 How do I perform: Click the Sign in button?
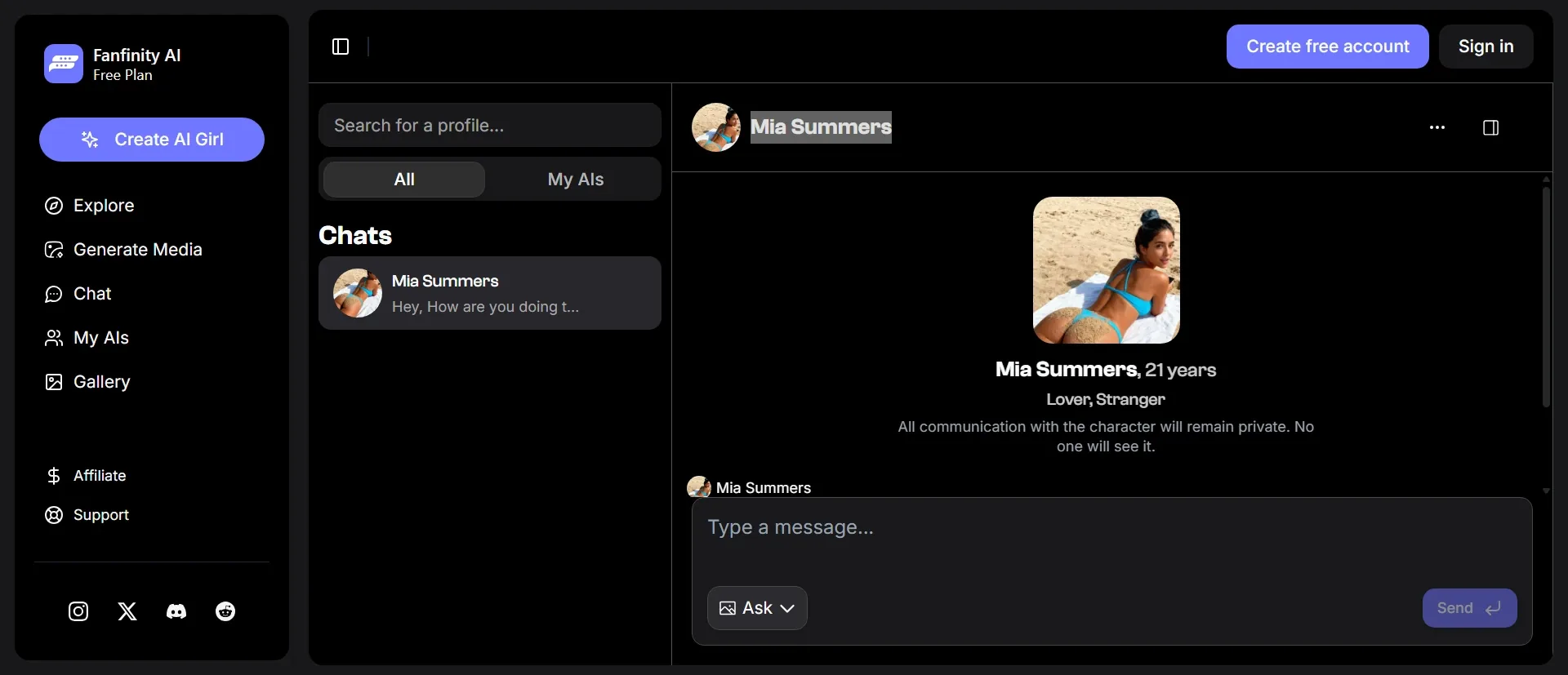tap(1486, 47)
